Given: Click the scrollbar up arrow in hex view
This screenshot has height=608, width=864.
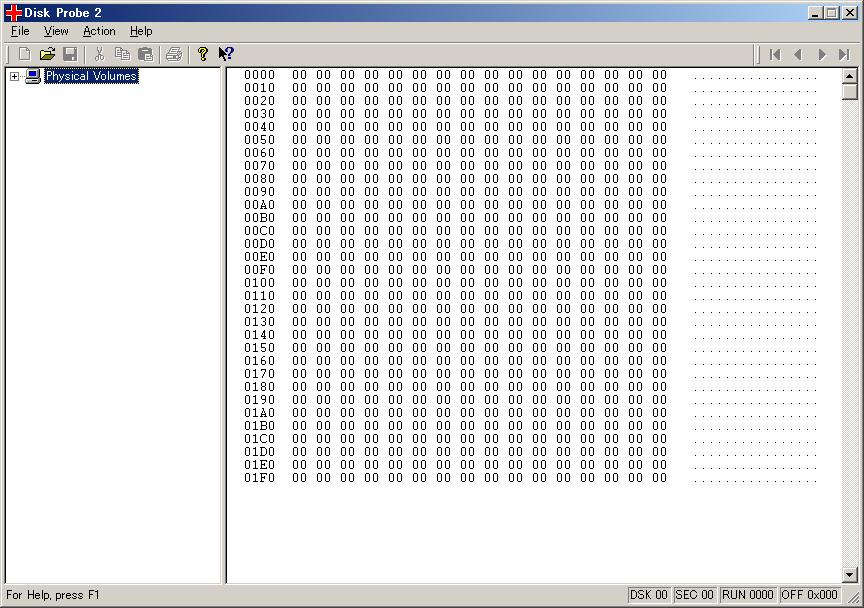Looking at the screenshot, I should tap(850, 76).
